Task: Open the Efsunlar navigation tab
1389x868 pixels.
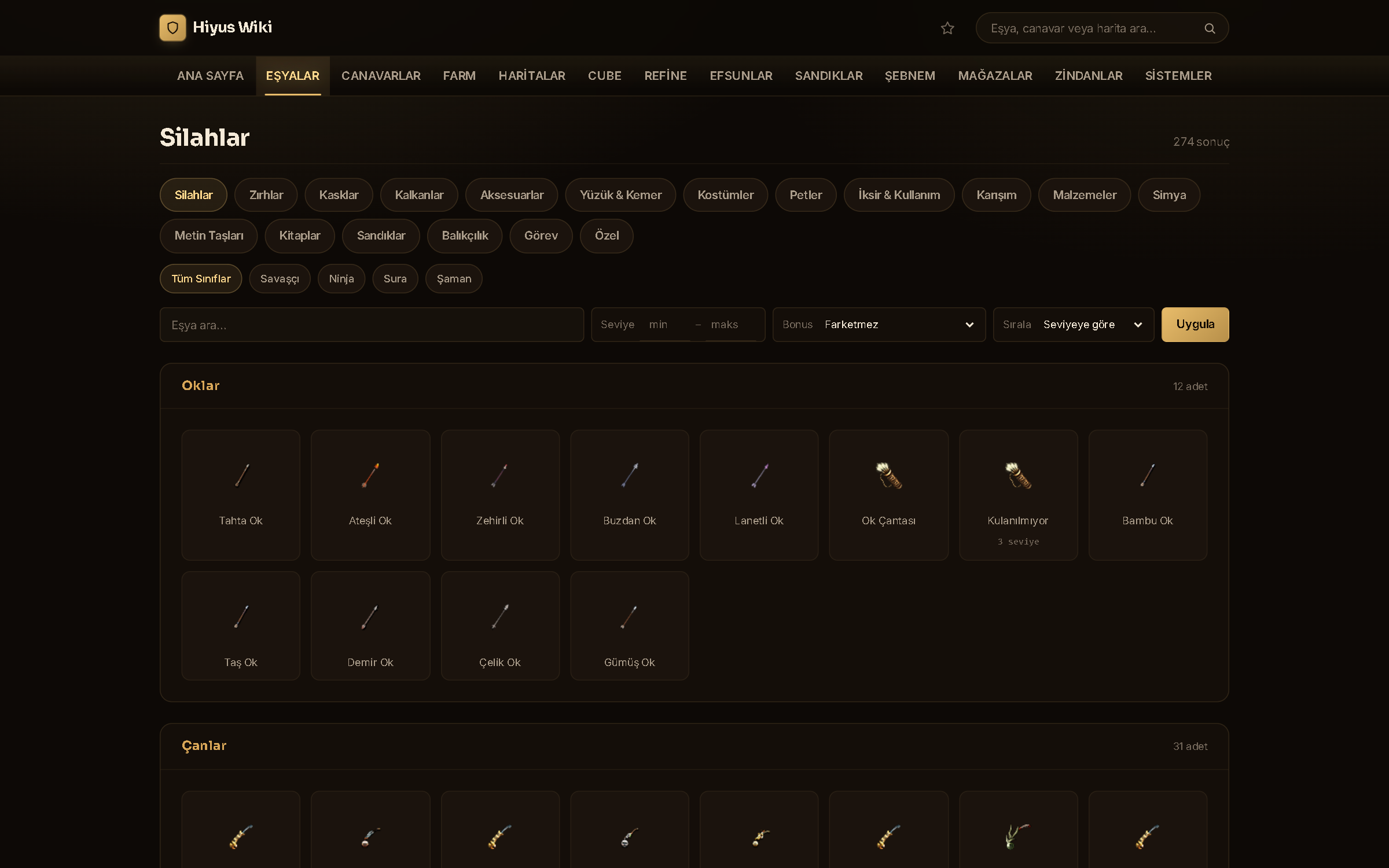Action: tap(741, 76)
